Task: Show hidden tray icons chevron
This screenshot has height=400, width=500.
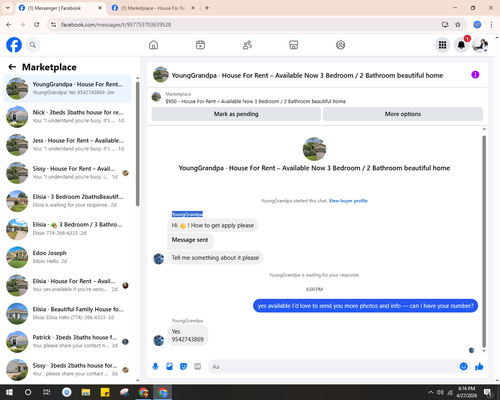Action: (x=431, y=392)
